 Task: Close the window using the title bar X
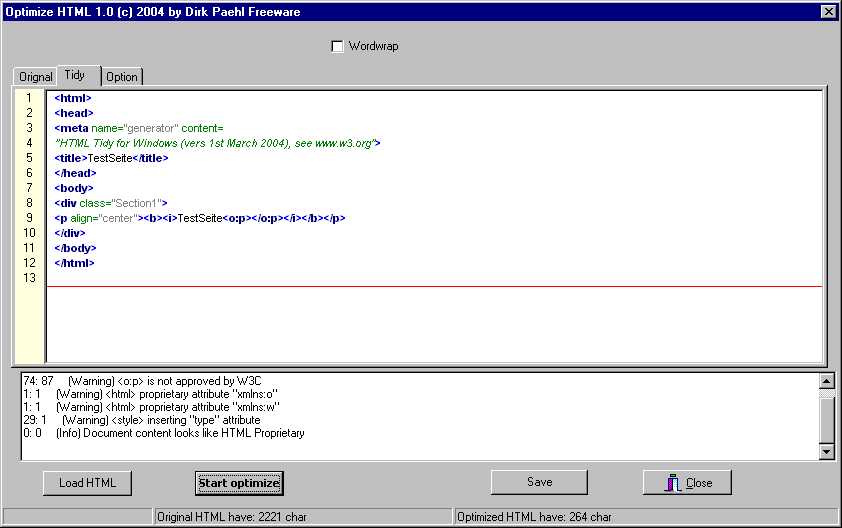[828, 12]
